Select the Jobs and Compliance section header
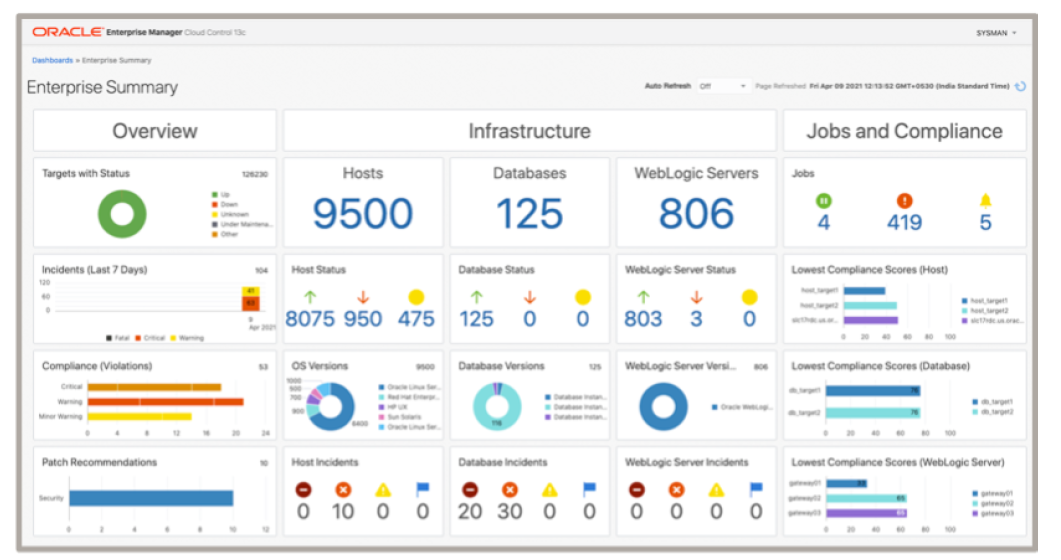The width and height of the screenshot is (1061, 560). coord(905,131)
